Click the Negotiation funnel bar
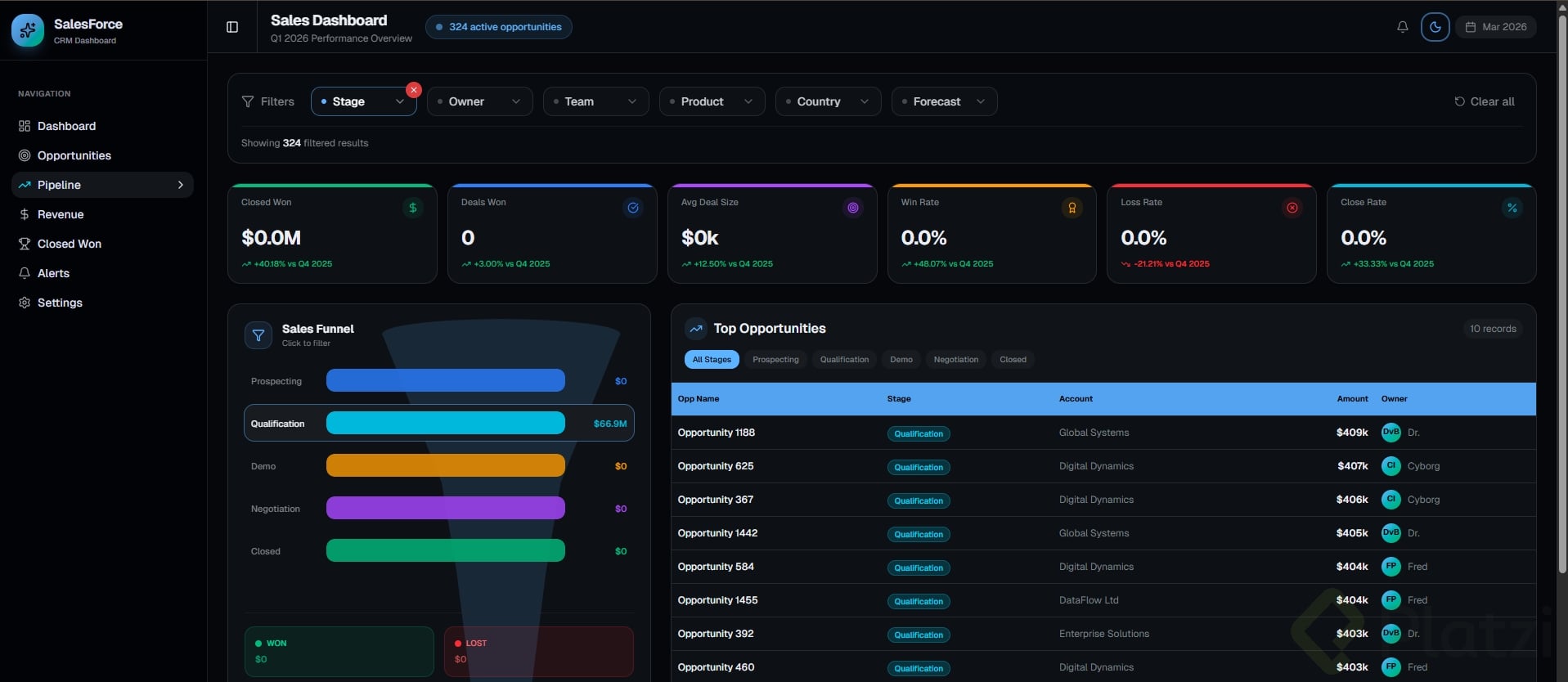Screen dimensions: 1568x682 [446, 508]
